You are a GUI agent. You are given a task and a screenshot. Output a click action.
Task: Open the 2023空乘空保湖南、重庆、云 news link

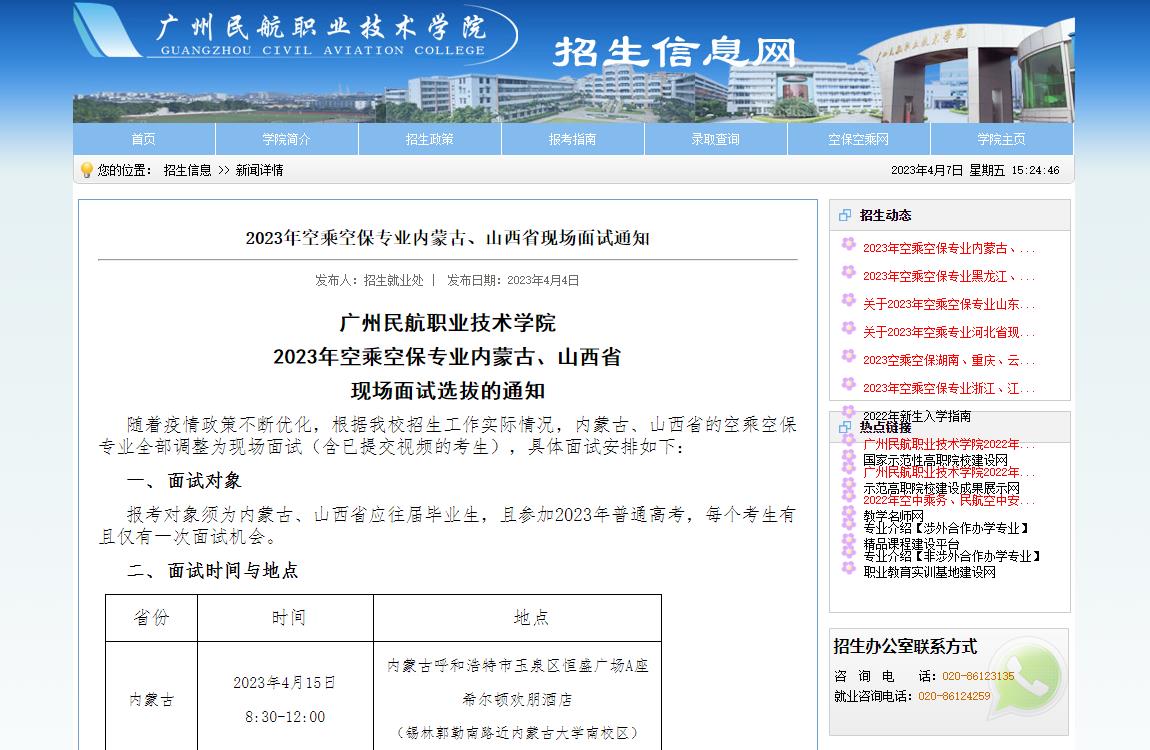pyautogui.click(x=948, y=360)
